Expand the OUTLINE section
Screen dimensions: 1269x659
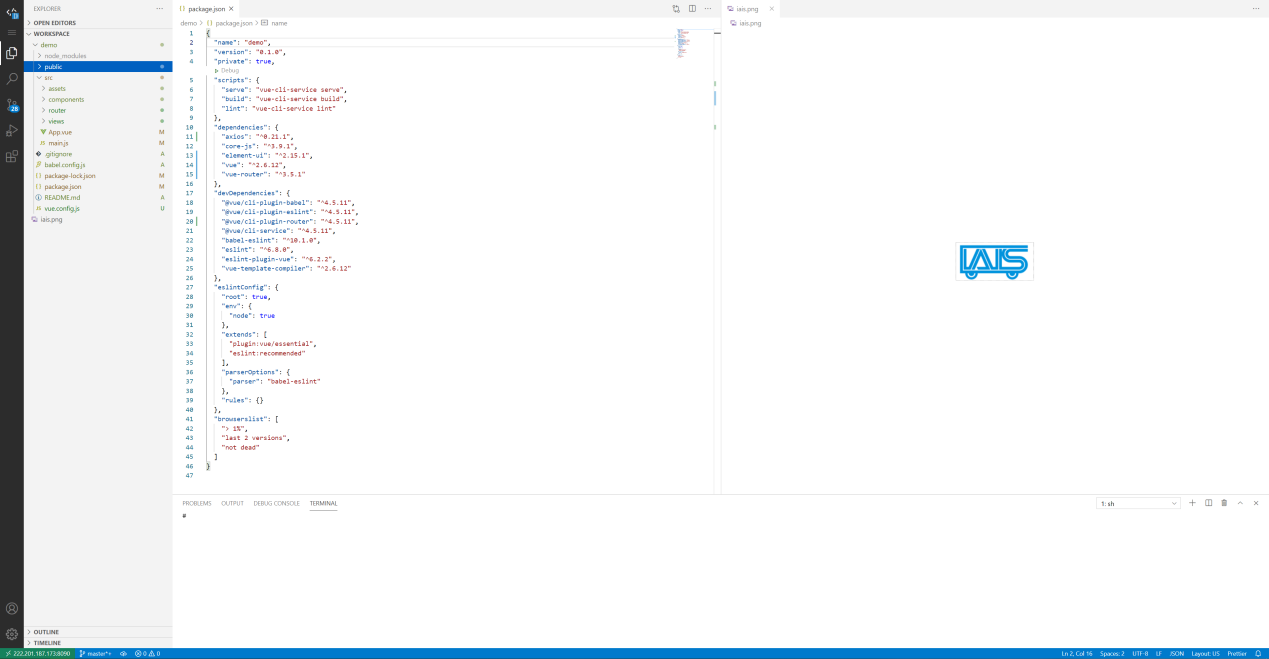(x=46, y=632)
